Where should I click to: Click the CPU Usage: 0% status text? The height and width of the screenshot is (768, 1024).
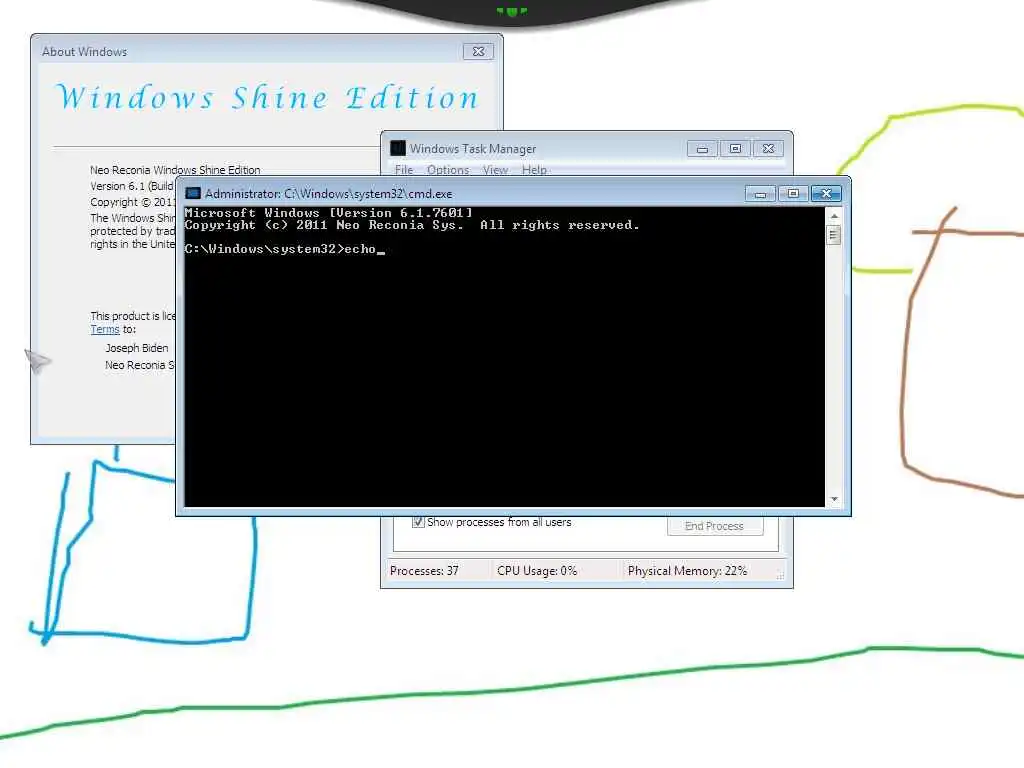click(537, 571)
